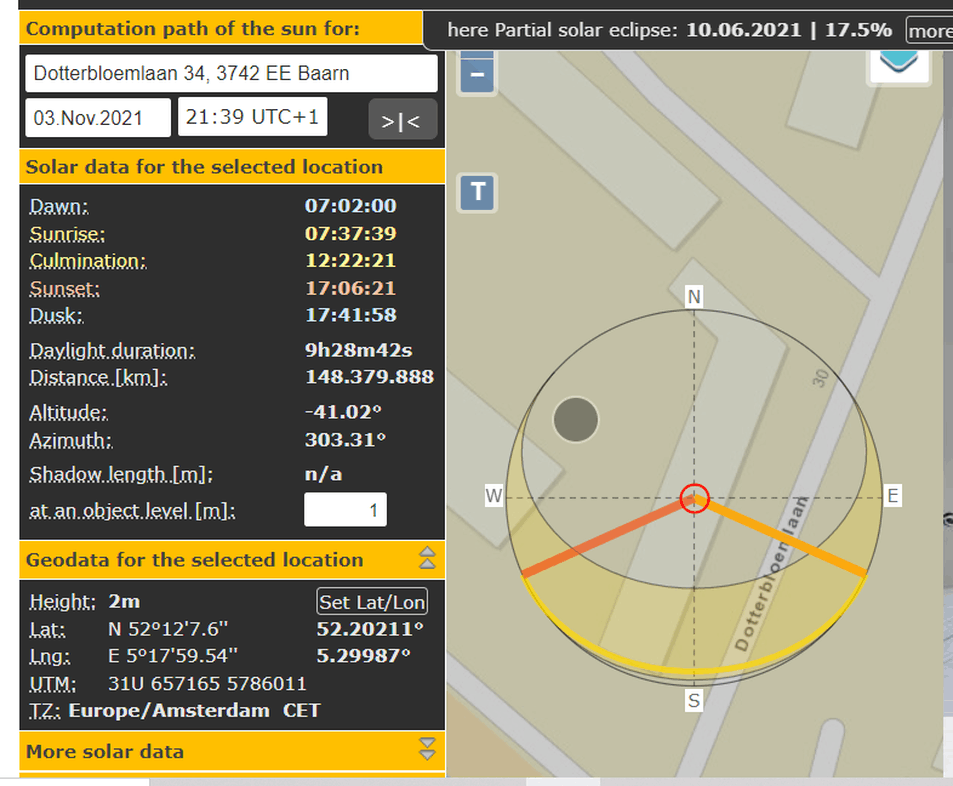Screen dimensions: 953x786
Task: Click the azimuth value 303.31°
Action: (345, 440)
